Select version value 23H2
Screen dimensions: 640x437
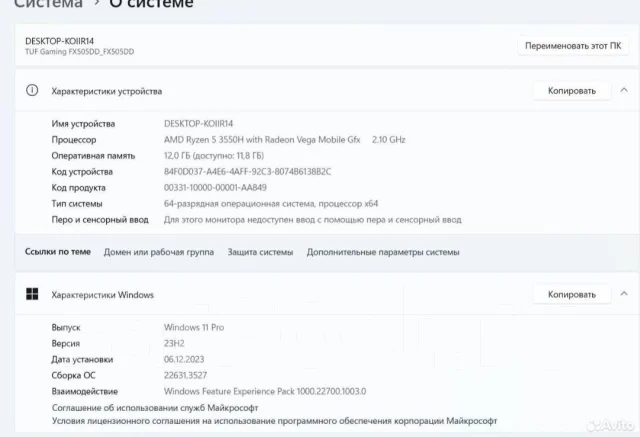[174, 343]
